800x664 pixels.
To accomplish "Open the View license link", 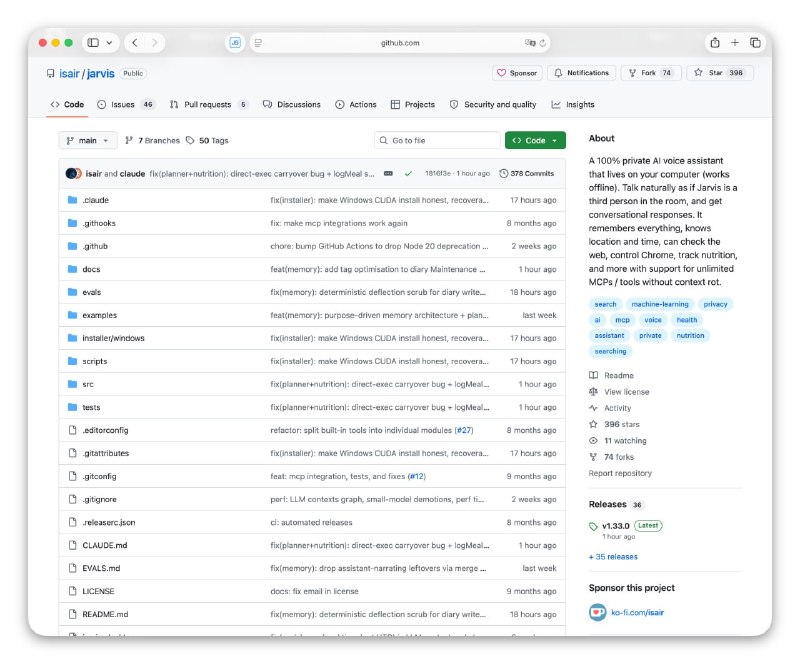I will click(x=619, y=392).
